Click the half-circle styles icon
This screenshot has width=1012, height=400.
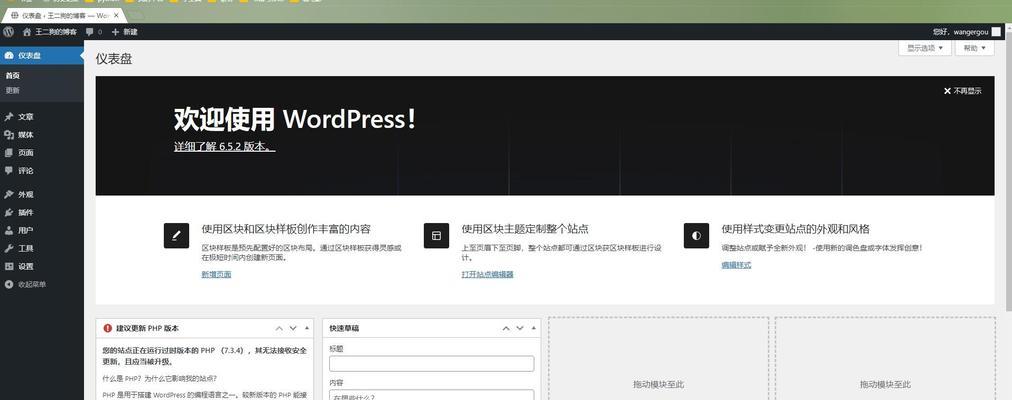696,235
